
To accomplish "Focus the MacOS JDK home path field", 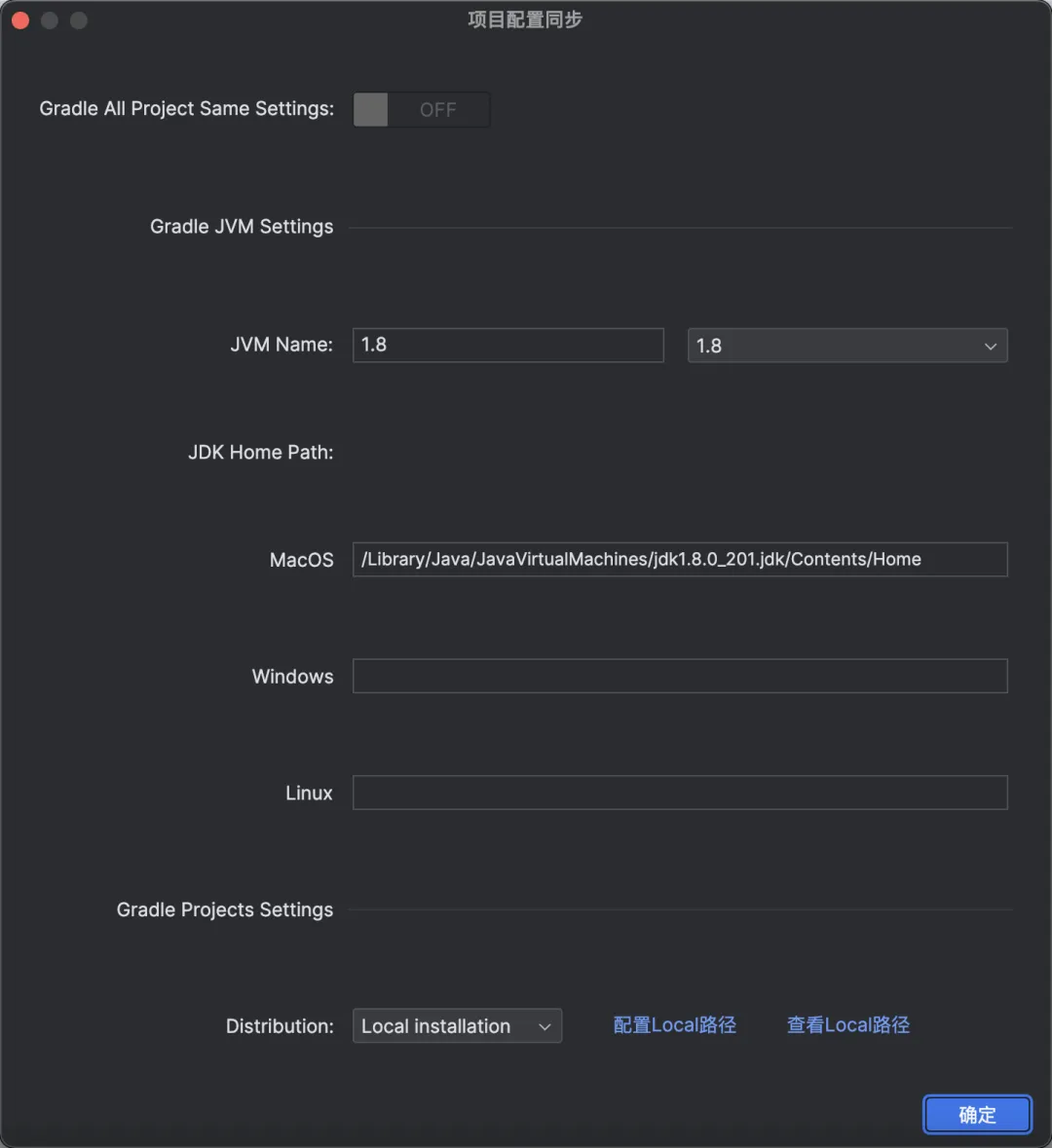I will click(x=679, y=560).
